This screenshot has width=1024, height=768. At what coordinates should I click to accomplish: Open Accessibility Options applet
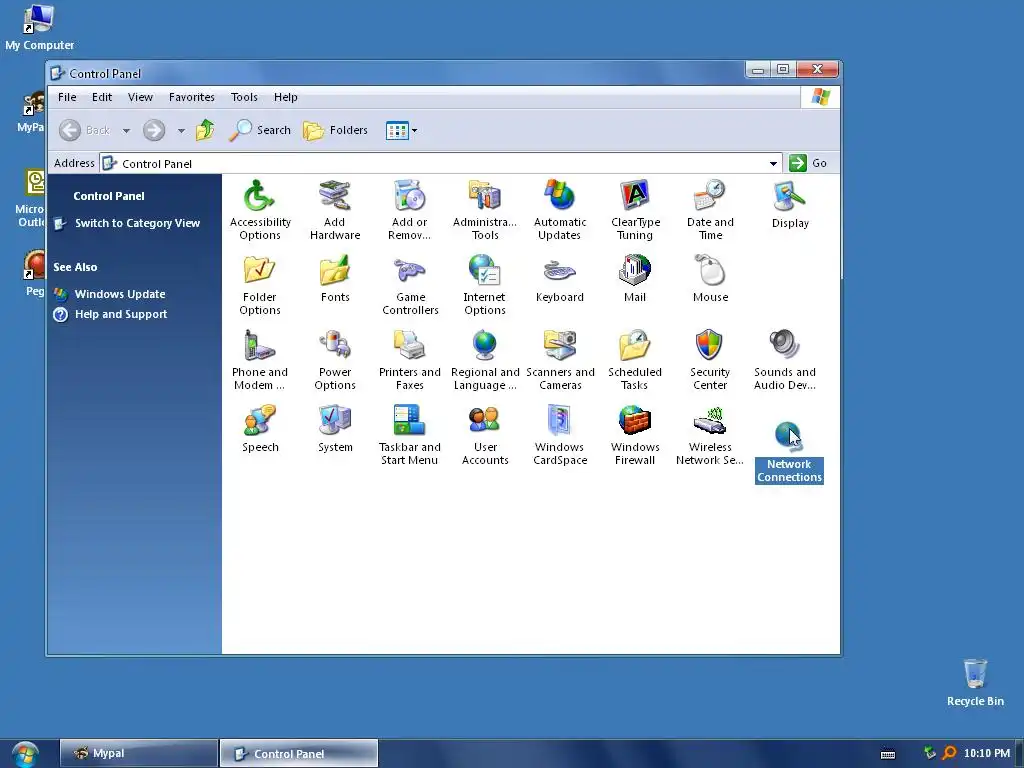tap(259, 209)
